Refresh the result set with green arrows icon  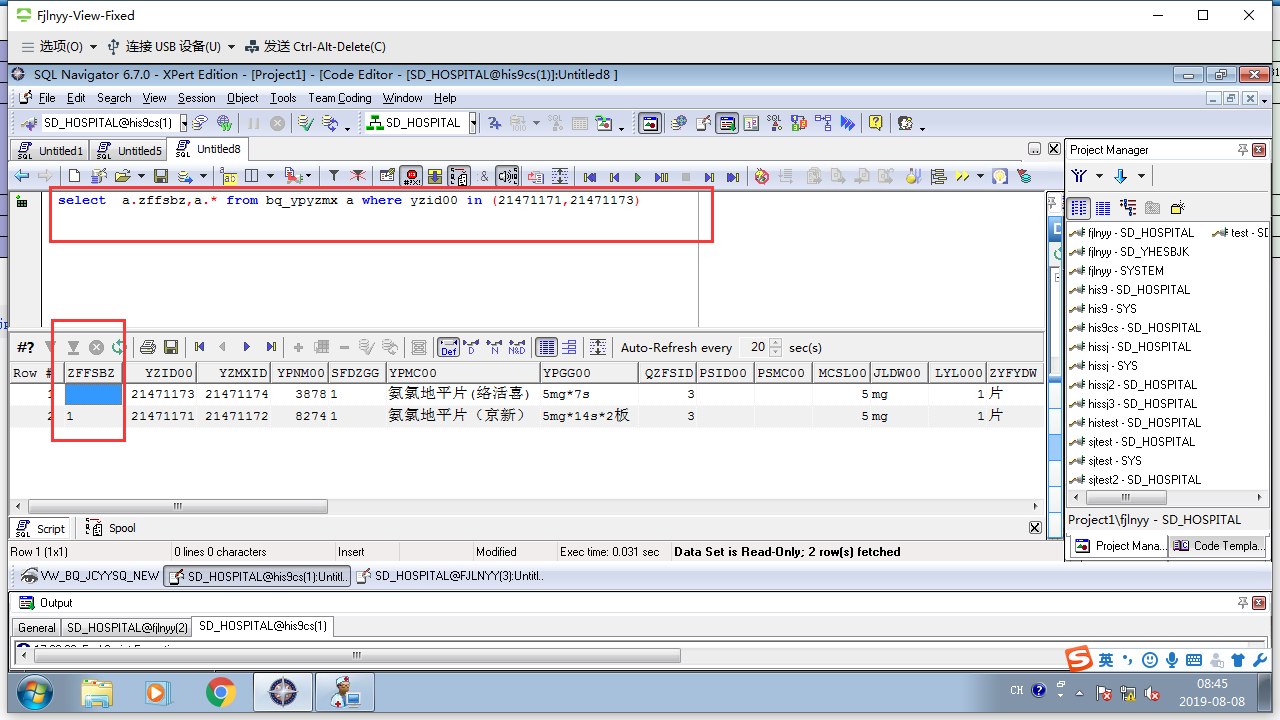119,347
